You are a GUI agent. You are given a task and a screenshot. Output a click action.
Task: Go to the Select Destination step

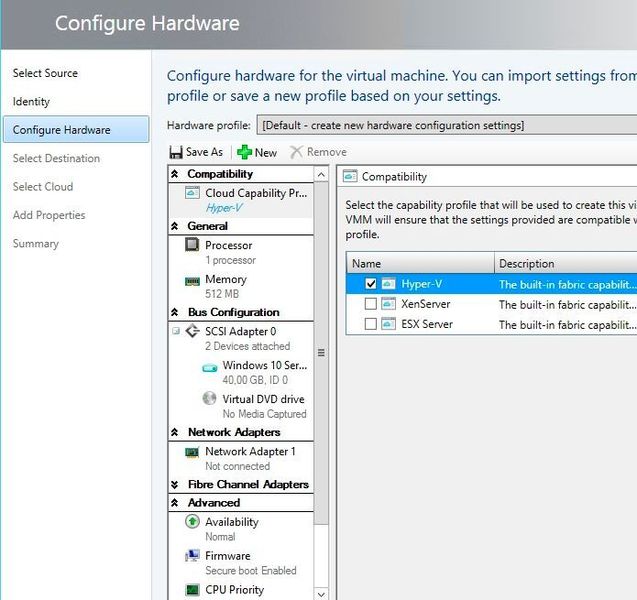click(x=56, y=158)
